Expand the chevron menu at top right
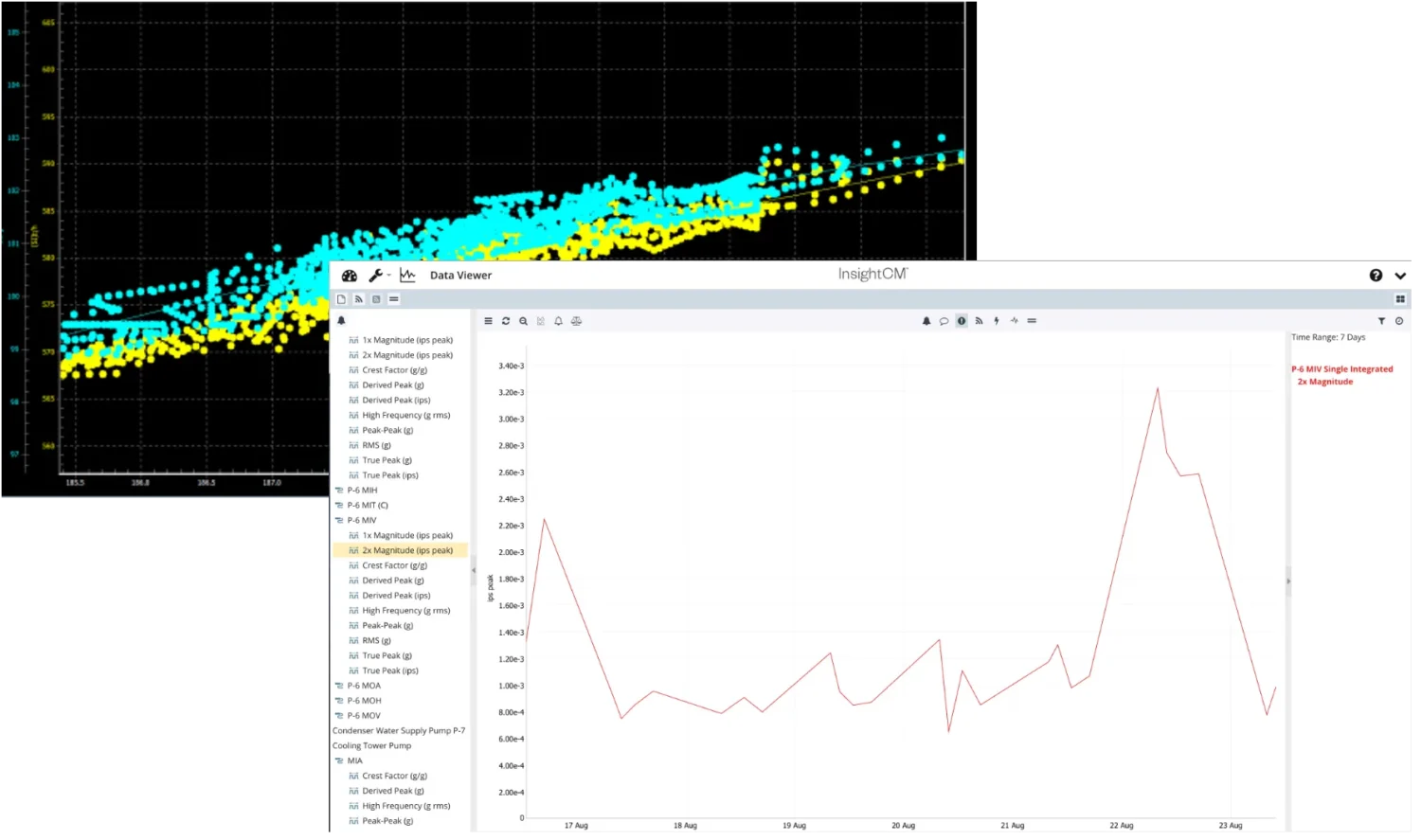The height and width of the screenshot is (840, 1421). tap(1400, 276)
